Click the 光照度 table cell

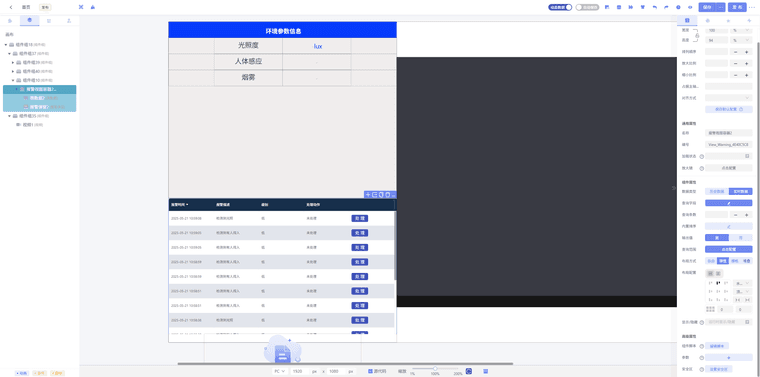(x=248, y=46)
